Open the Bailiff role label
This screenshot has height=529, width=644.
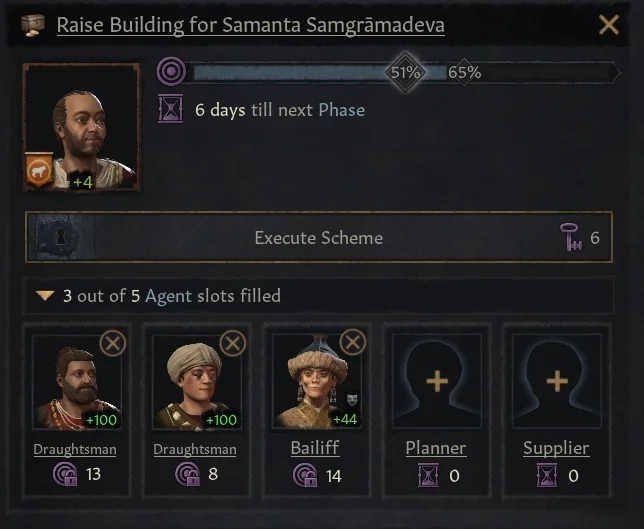(x=315, y=448)
